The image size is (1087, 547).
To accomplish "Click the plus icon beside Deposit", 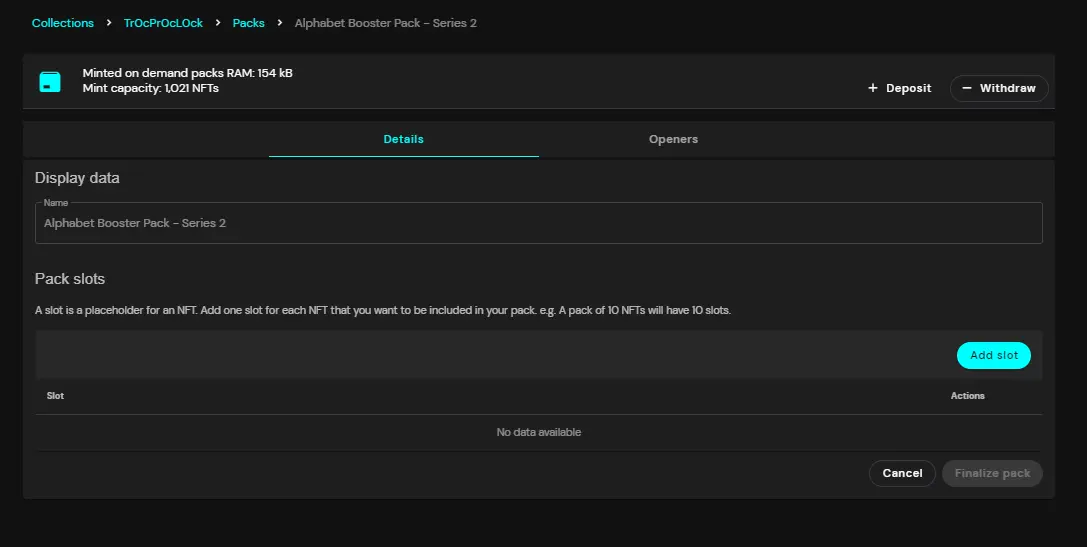I will [873, 88].
